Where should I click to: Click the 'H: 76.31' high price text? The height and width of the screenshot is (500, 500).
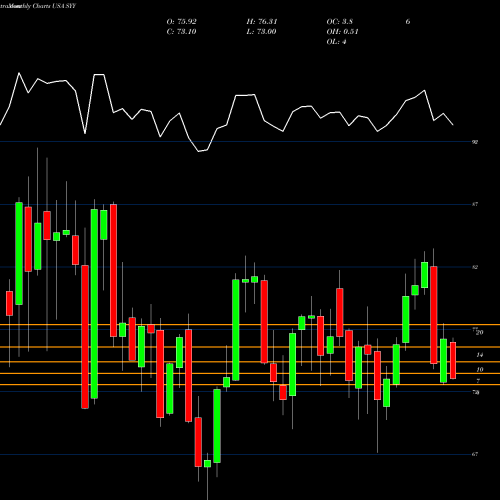(x=262, y=22)
